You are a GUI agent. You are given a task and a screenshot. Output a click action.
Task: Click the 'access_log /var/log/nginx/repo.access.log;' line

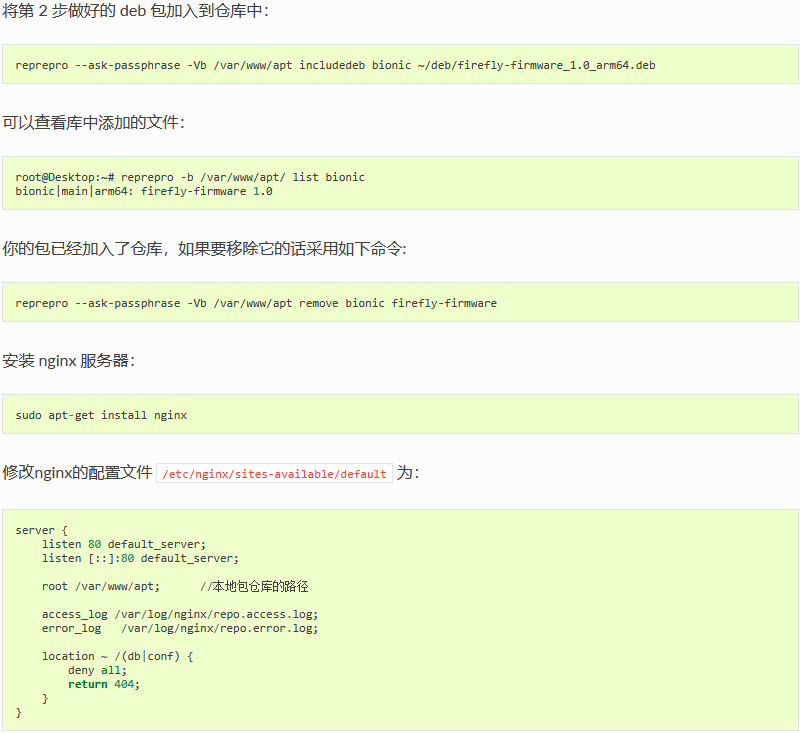click(x=180, y=615)
